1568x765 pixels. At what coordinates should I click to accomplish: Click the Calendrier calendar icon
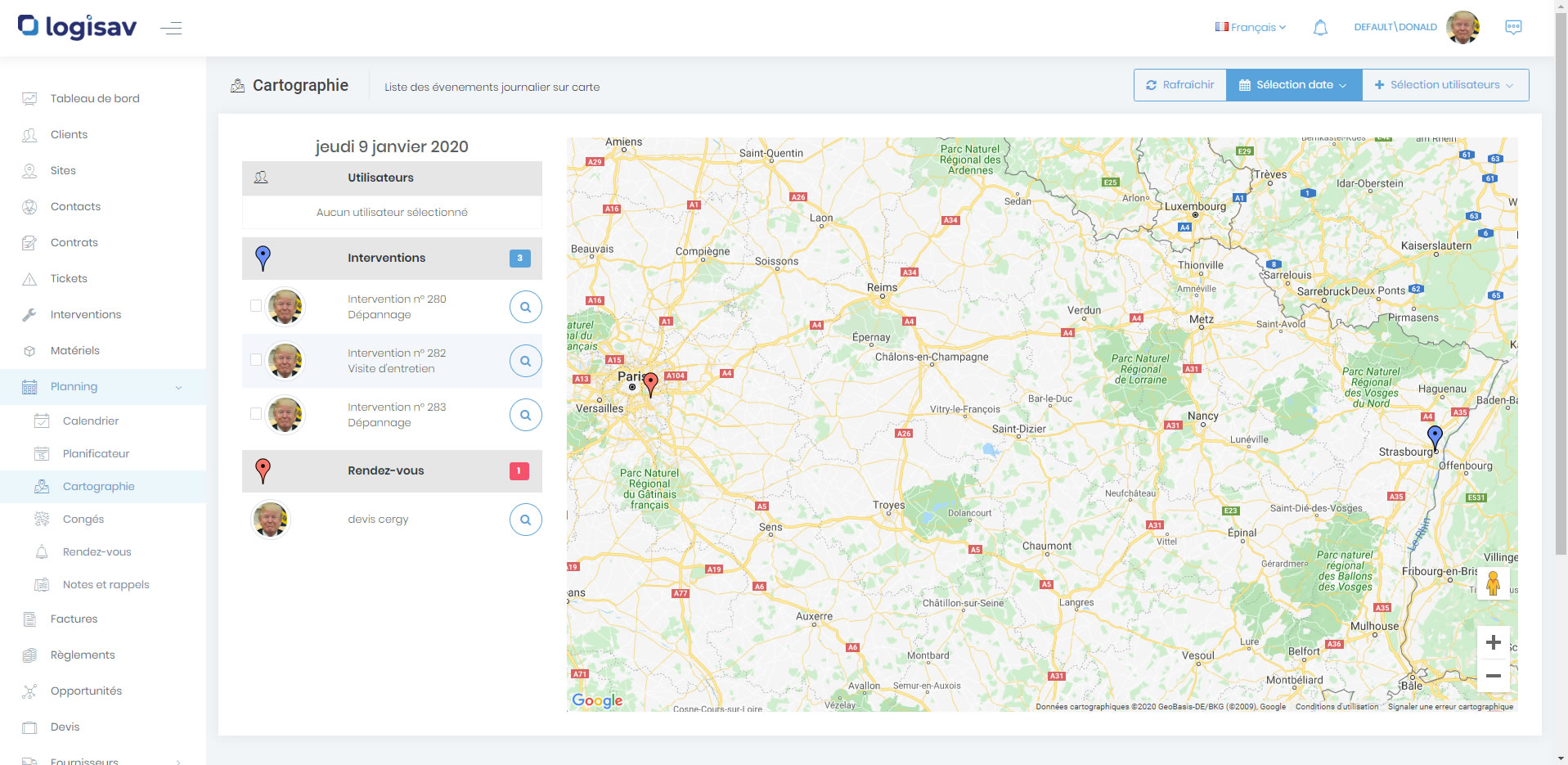(x=42, y=421)
